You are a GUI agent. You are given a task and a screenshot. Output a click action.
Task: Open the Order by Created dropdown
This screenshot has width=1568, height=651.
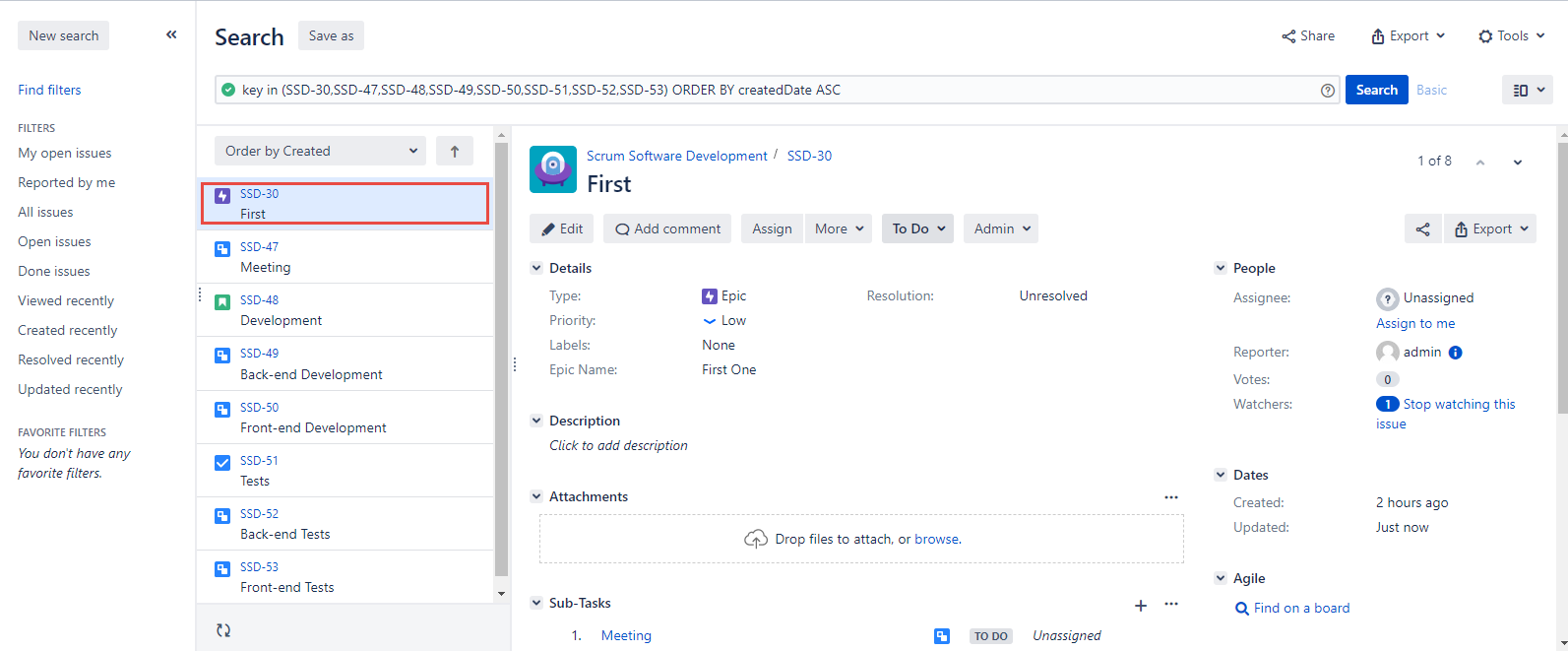click(x=320, y=151)
